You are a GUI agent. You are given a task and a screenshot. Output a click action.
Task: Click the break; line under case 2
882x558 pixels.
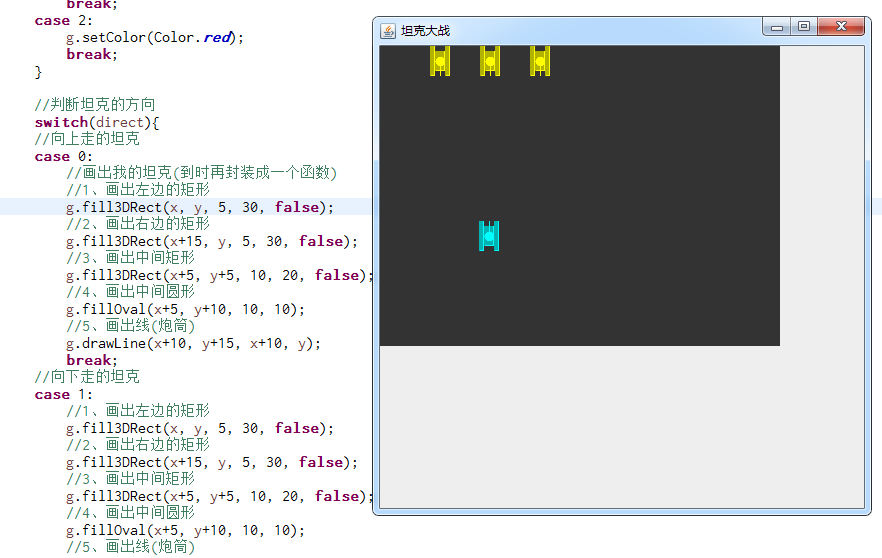pos(92,55)
